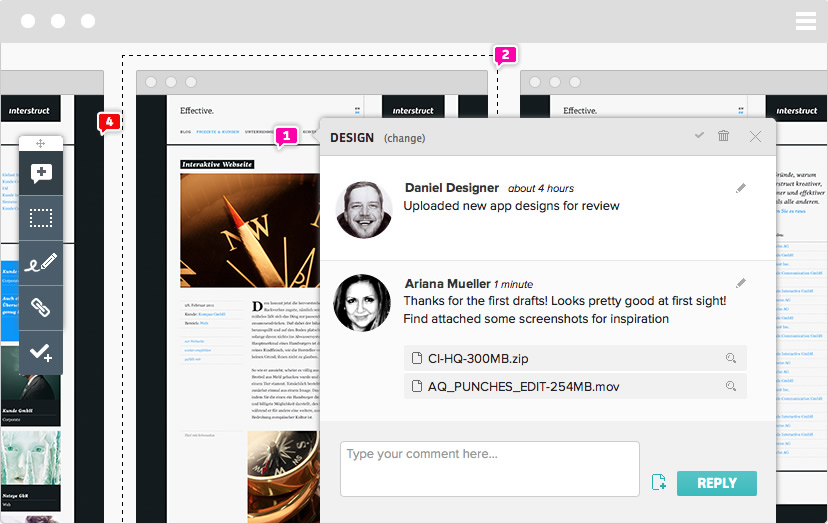
Task: Open red comment marker number 4
Action: coord(109,123)
